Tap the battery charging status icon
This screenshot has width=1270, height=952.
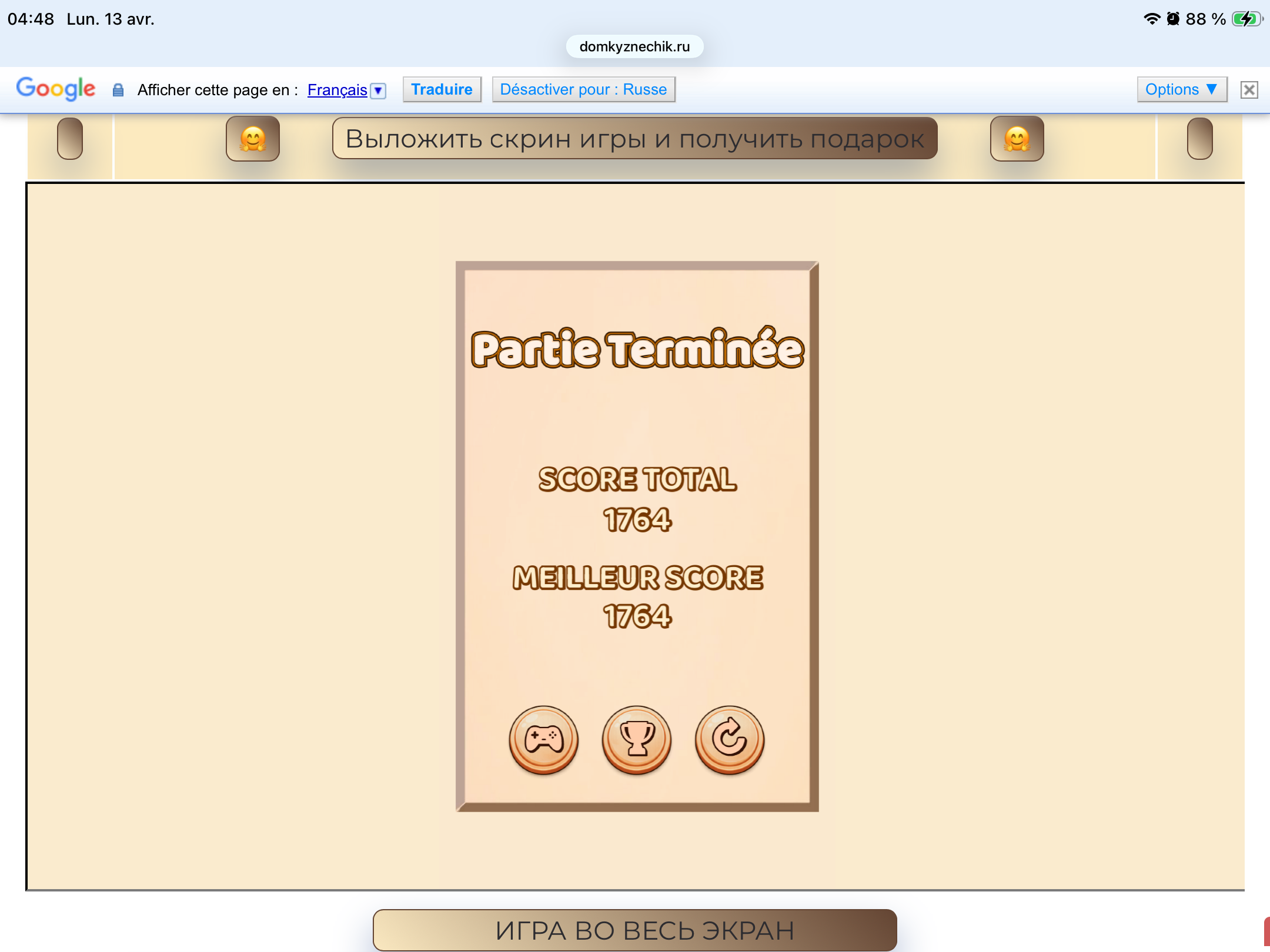coord(1246,19)
